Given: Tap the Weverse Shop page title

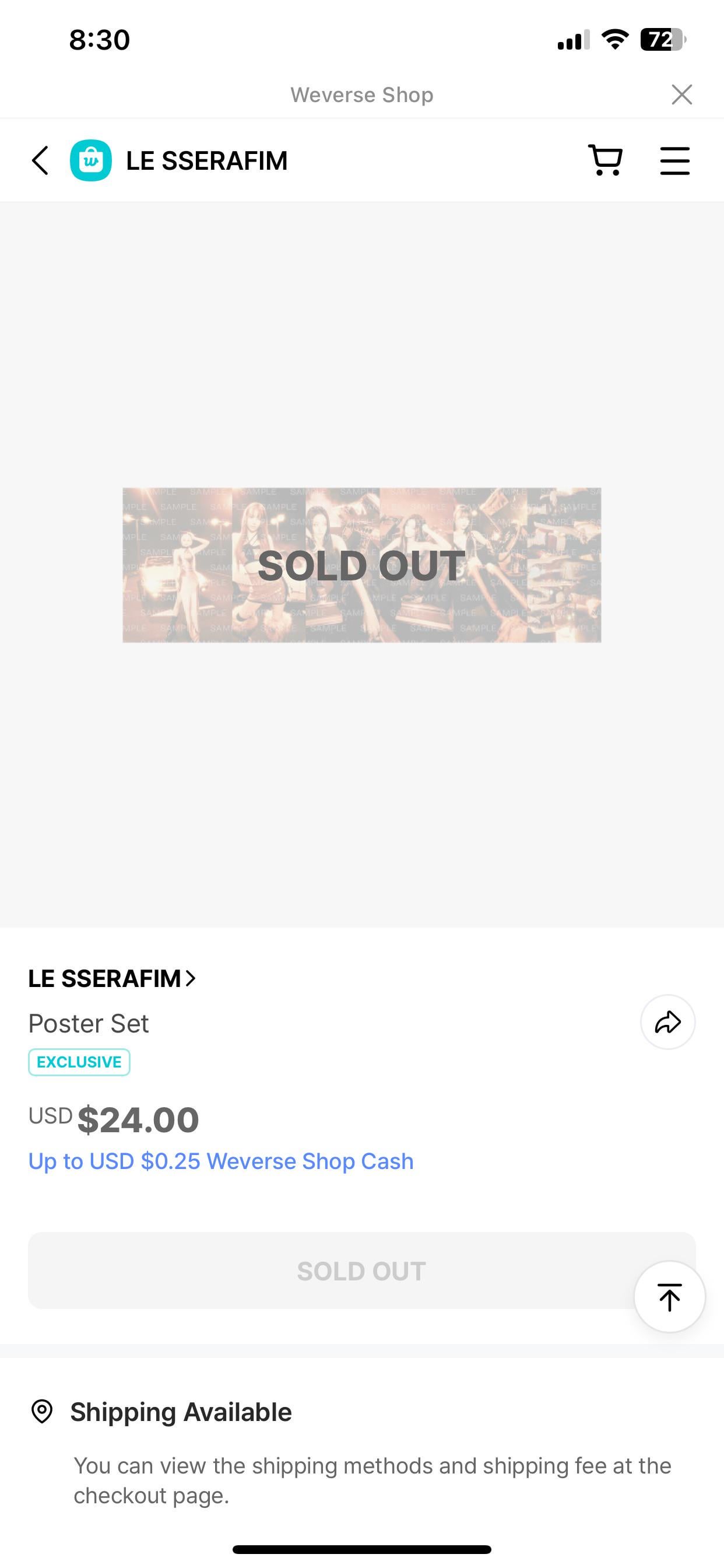Looking at the screenshot, I should pos(361,95).
